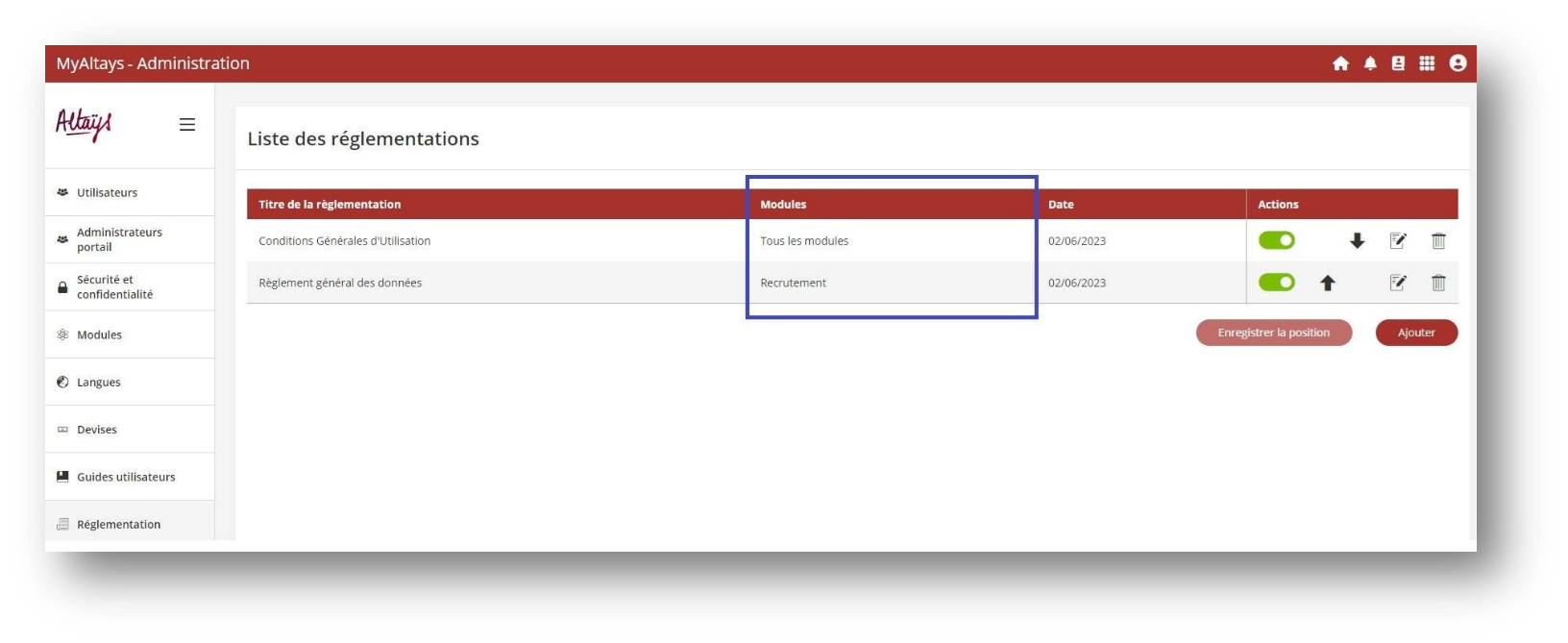Disable the Conditions Générales d'Utilisation toggle
Image resolution: width=1568 pixels, height=643 pixels.
pyautogui.click(x=1276, y=240)
